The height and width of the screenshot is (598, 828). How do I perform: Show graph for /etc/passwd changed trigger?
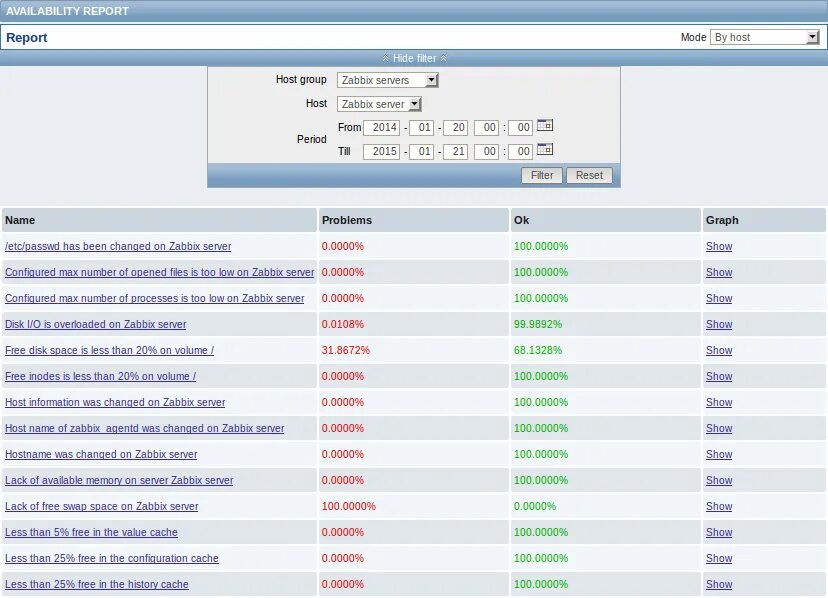[x=719, y=246]
